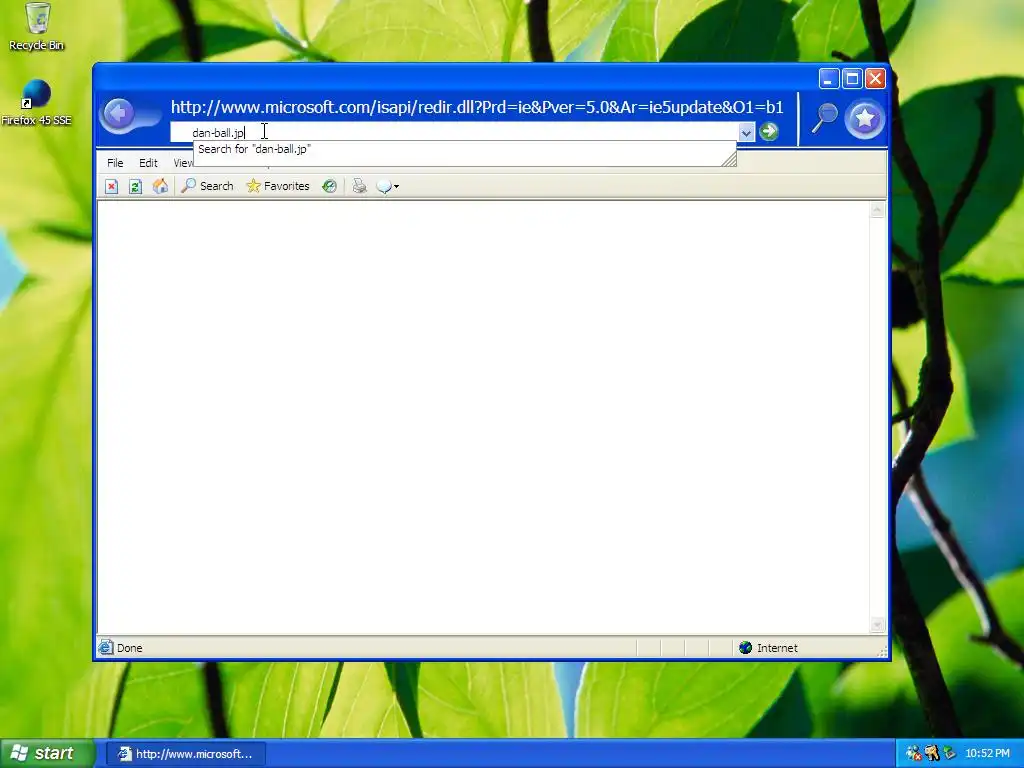Screen dimensions: 1024x768
Task: Open the Recycle Bin desktop icon
Action: click(x=37, y=26)
